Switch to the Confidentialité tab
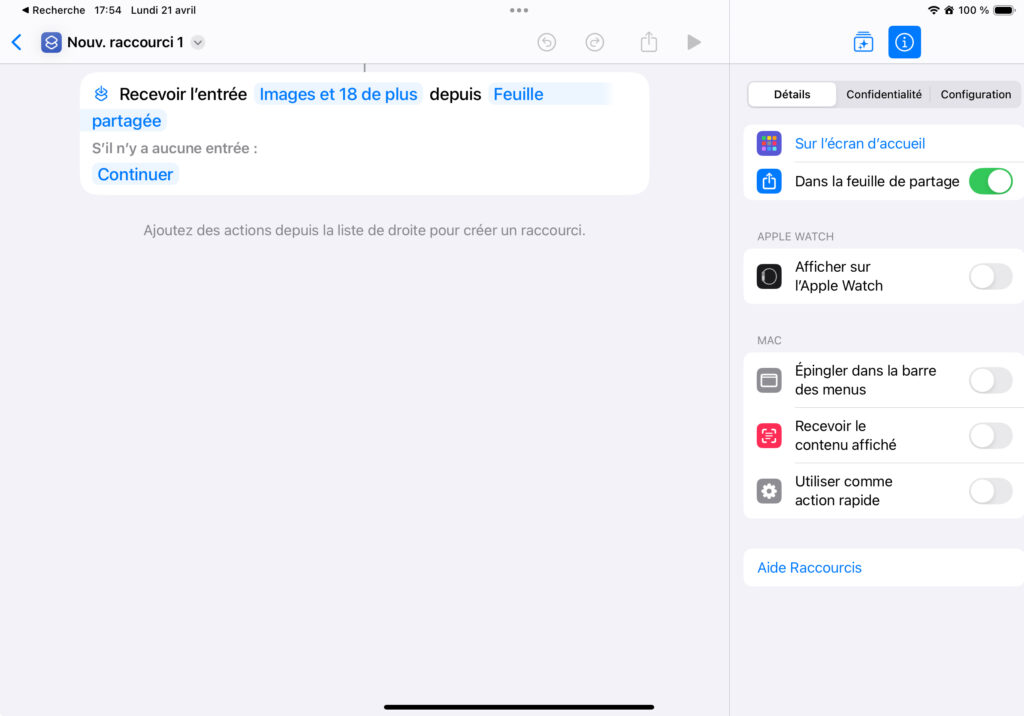1024x716 pixels. (x=883, y=94)
